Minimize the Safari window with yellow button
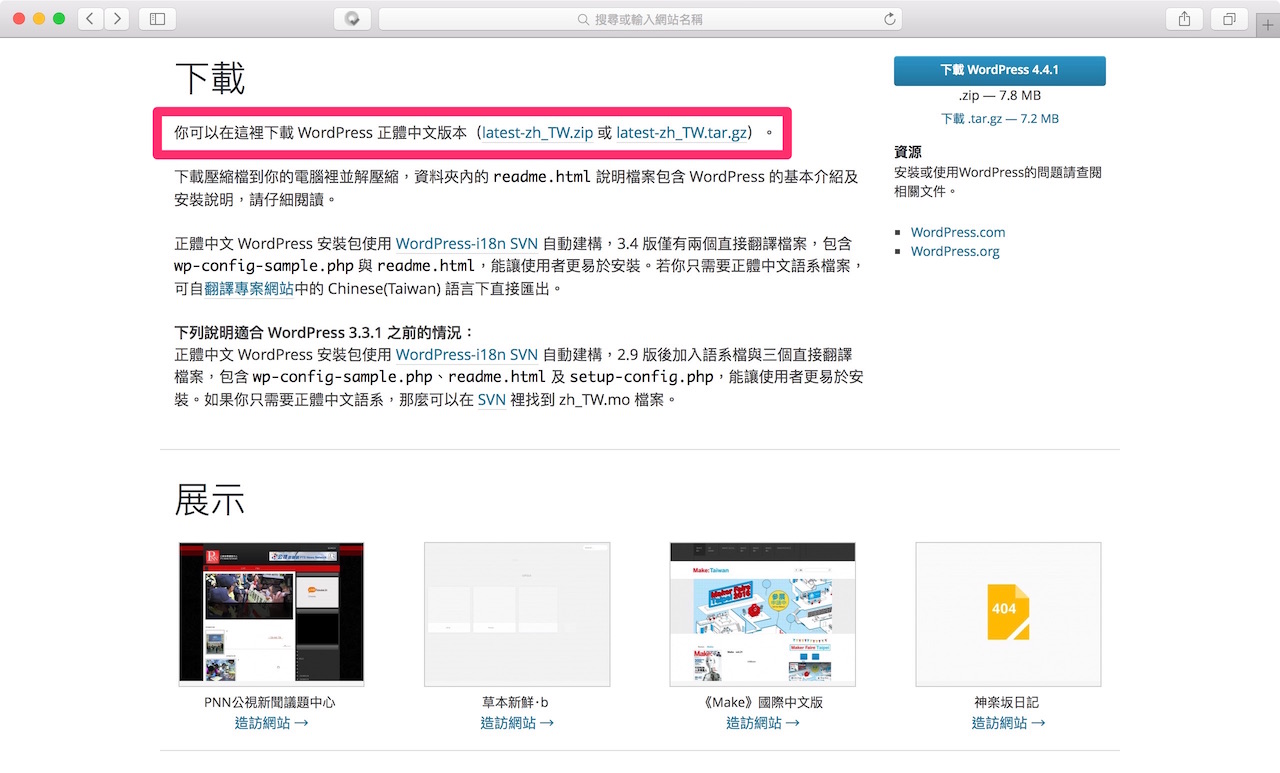1280x773 pixels. [x=39, y=18]
